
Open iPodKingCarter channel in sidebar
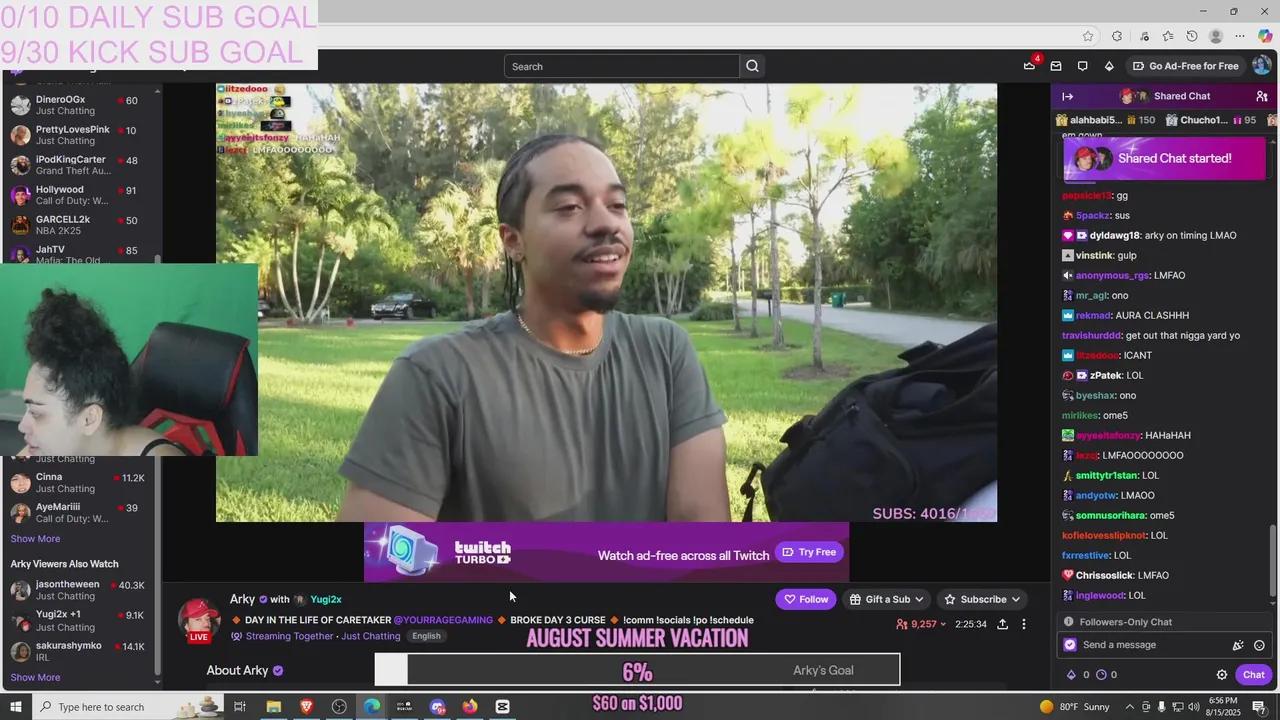[x=80, y=165]
